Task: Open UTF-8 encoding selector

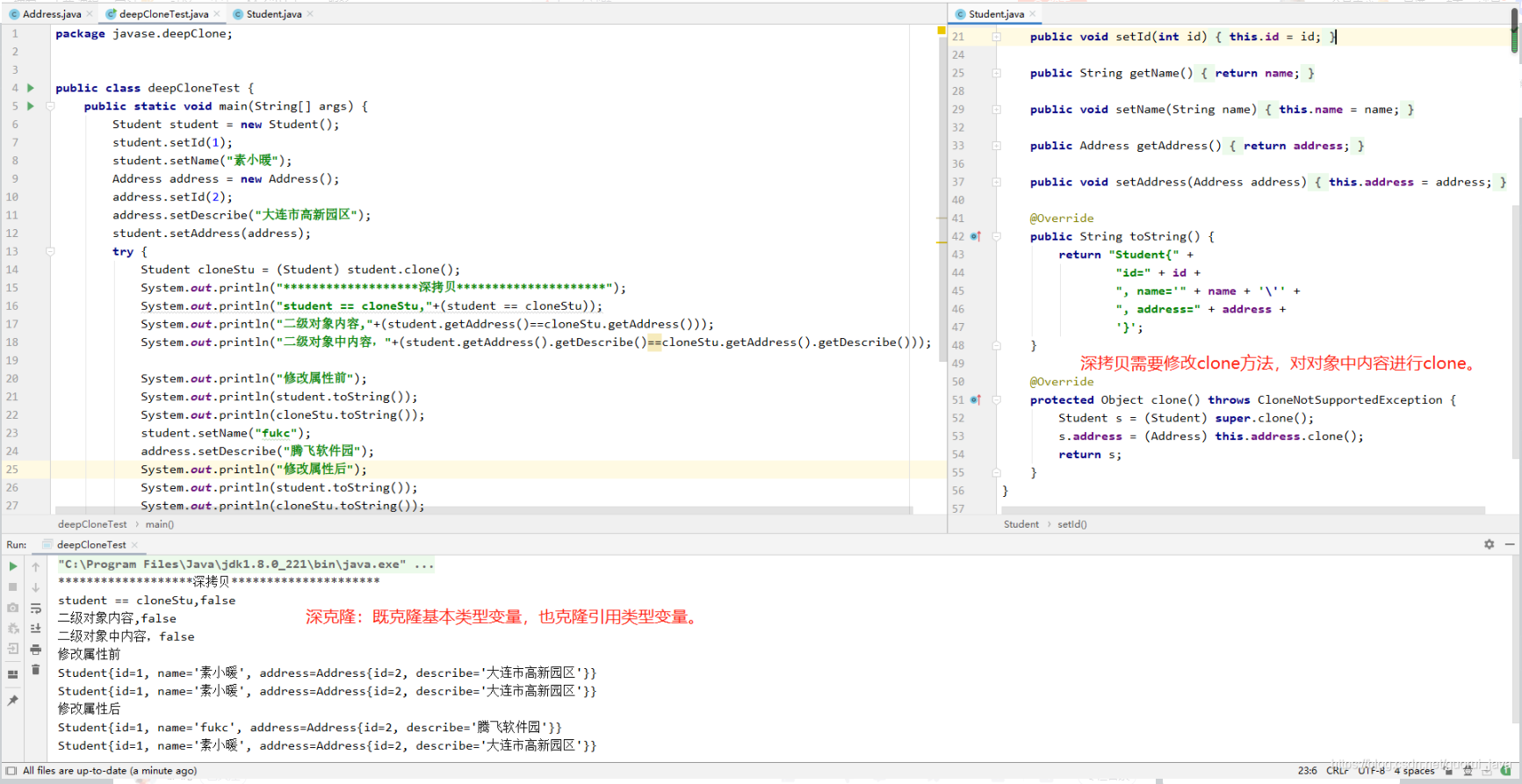Action: click(x=1371, y=771)
